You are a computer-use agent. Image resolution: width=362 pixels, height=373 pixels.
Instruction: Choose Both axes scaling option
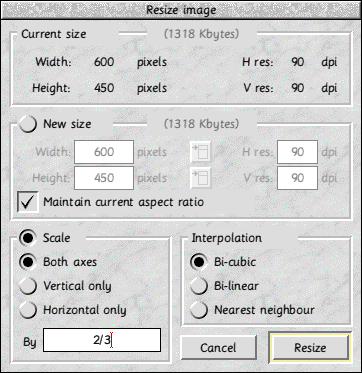coord(28,262)
